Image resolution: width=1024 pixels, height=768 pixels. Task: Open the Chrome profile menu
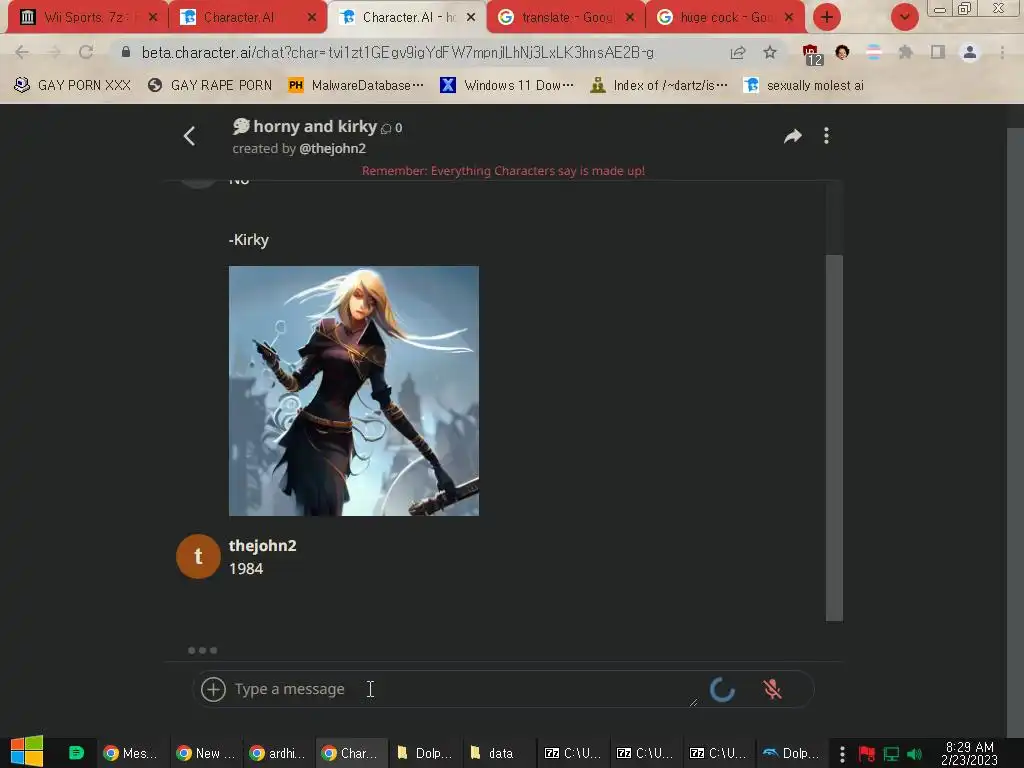tap(970, 52)
